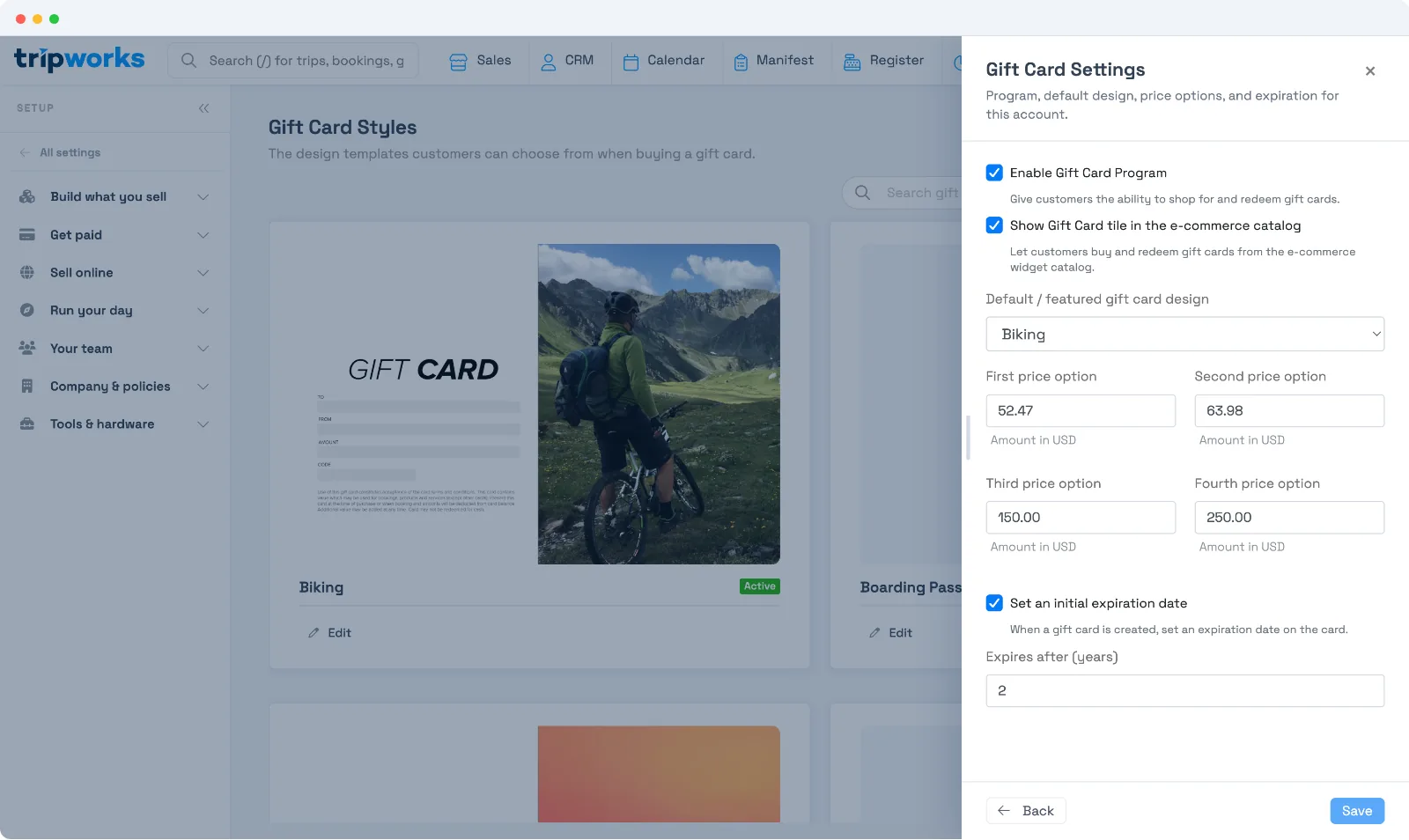Click the First price option field
The image size is (1409, 840).
click(1081, 411)
